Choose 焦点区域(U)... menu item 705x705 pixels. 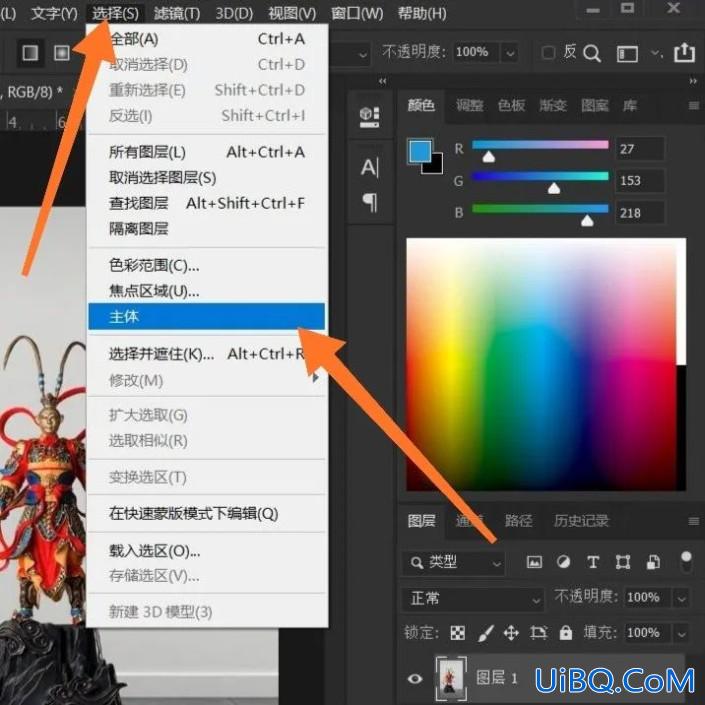[206, 291]
